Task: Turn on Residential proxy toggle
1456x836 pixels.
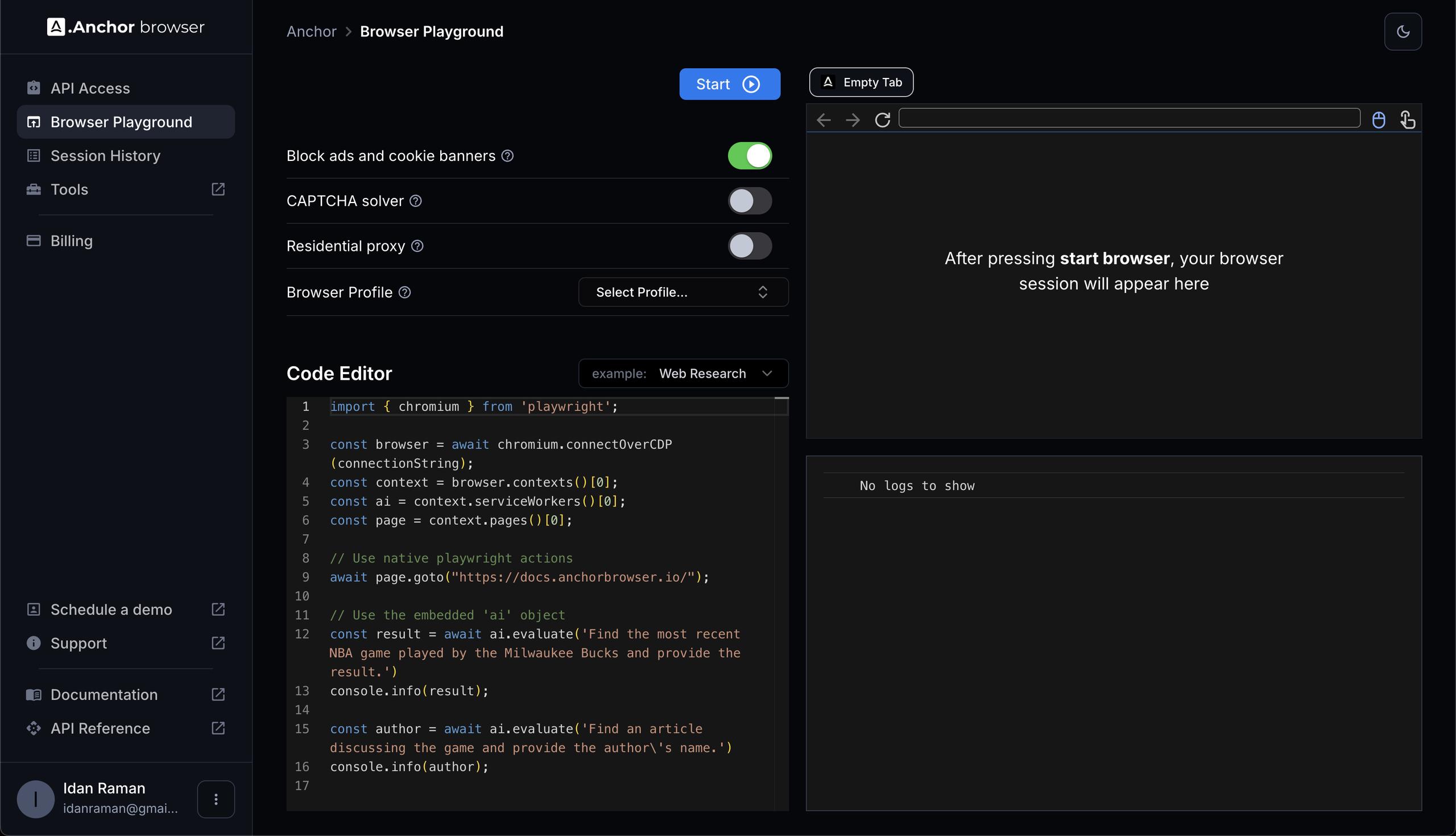Action: tap(750, 246)
